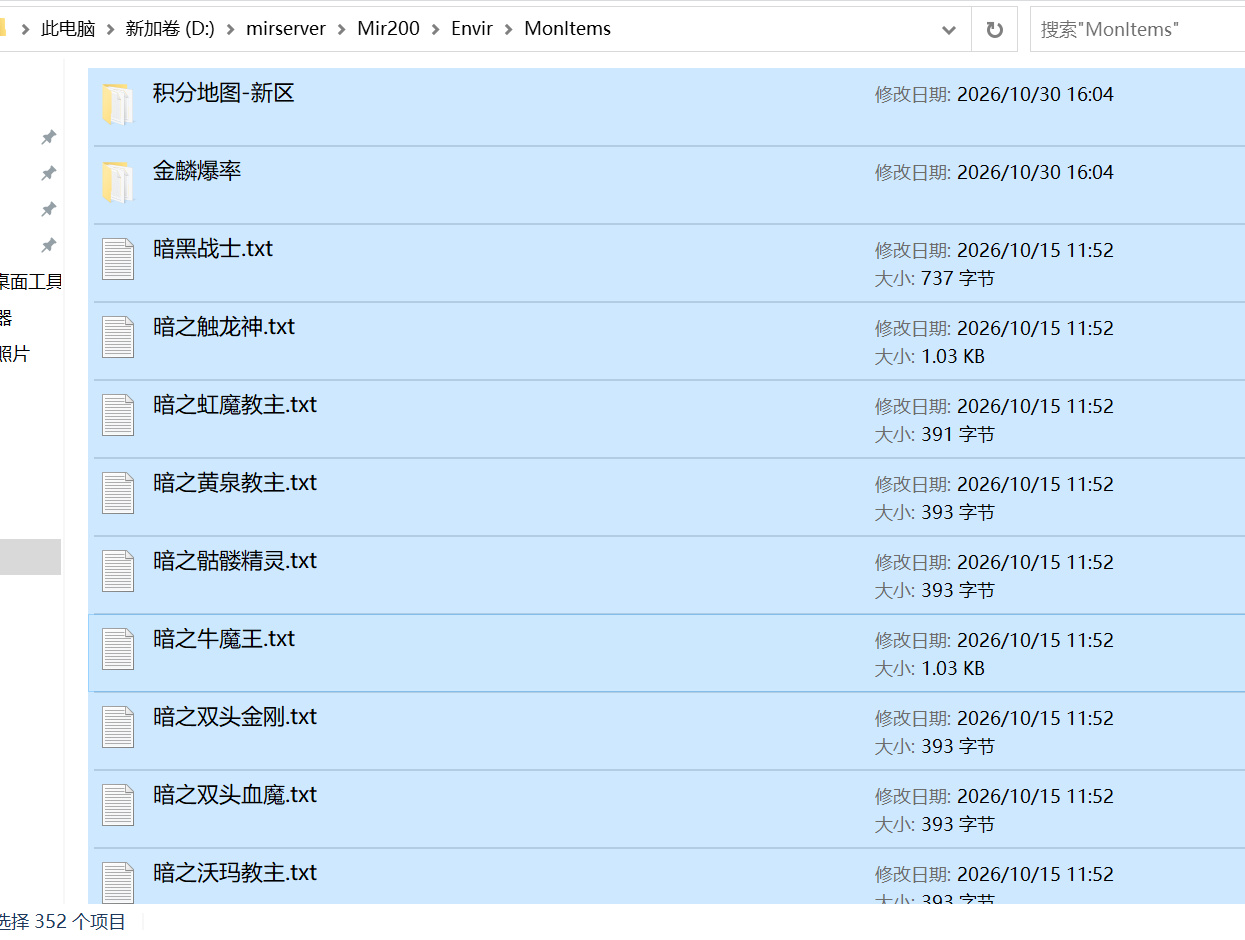Click the 暗之双头金刚.txt file icon

[118, 728]
